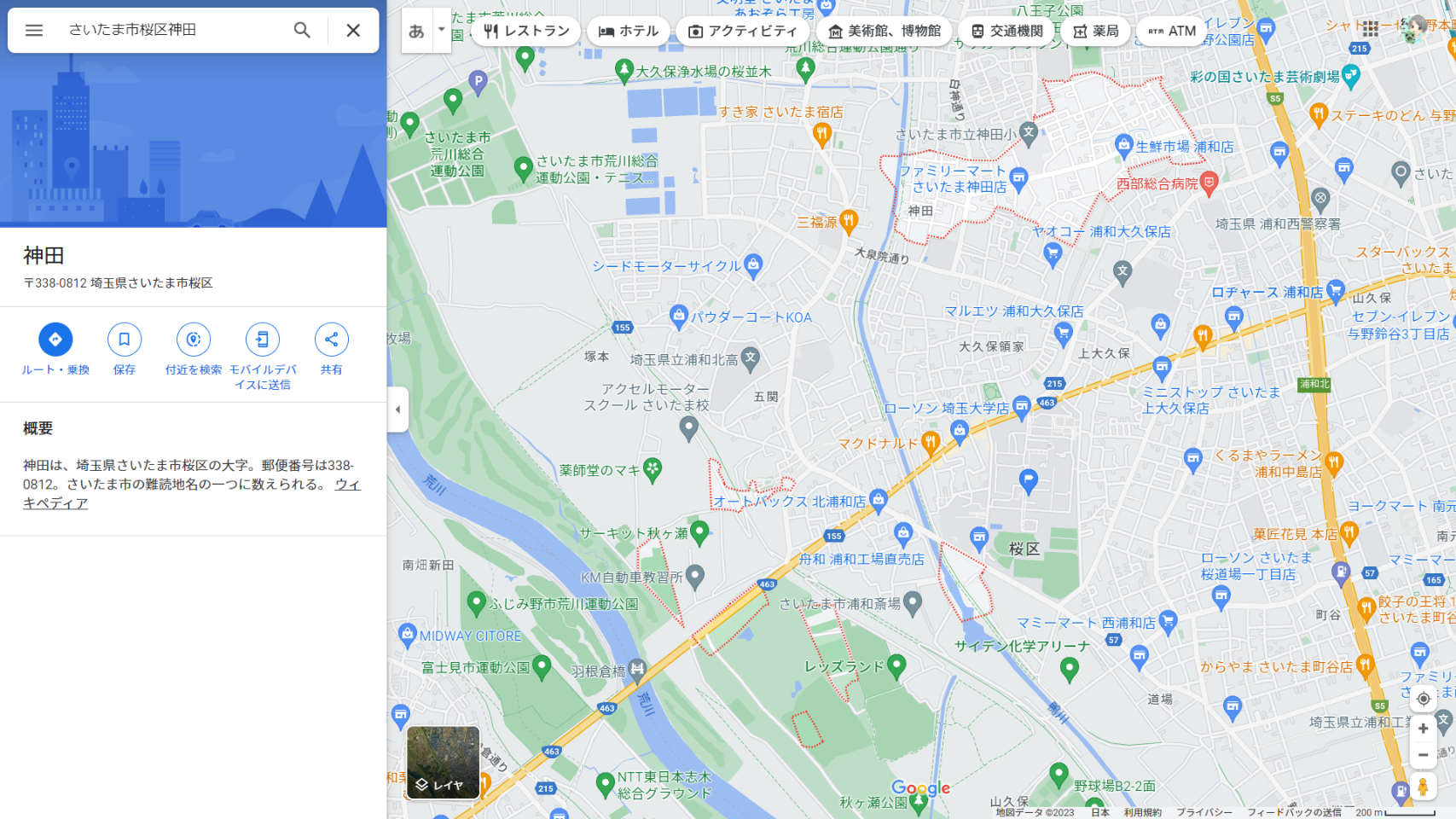Click the search magnifier icon

(302, 30)
